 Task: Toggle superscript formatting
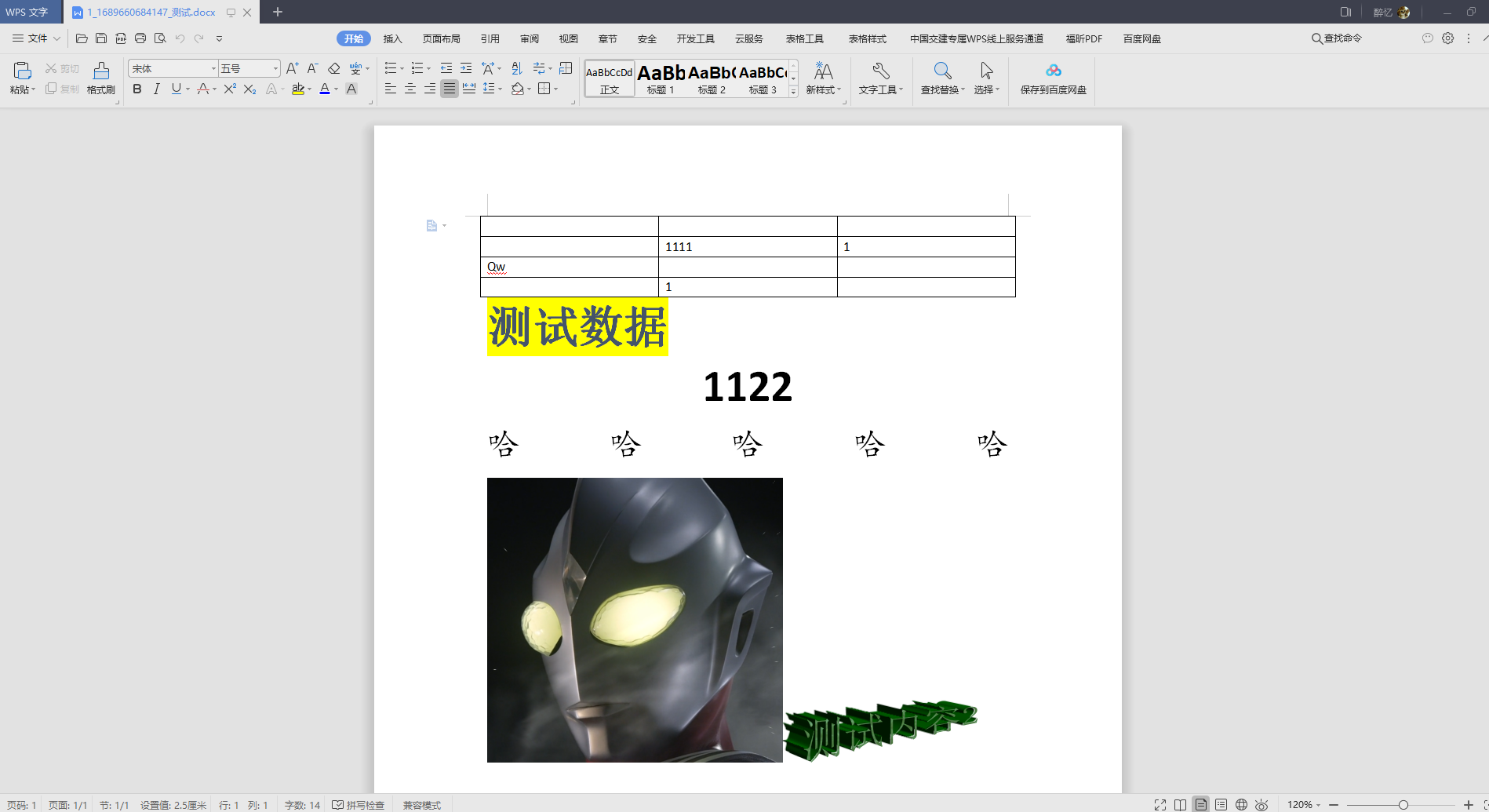[230, 89]
